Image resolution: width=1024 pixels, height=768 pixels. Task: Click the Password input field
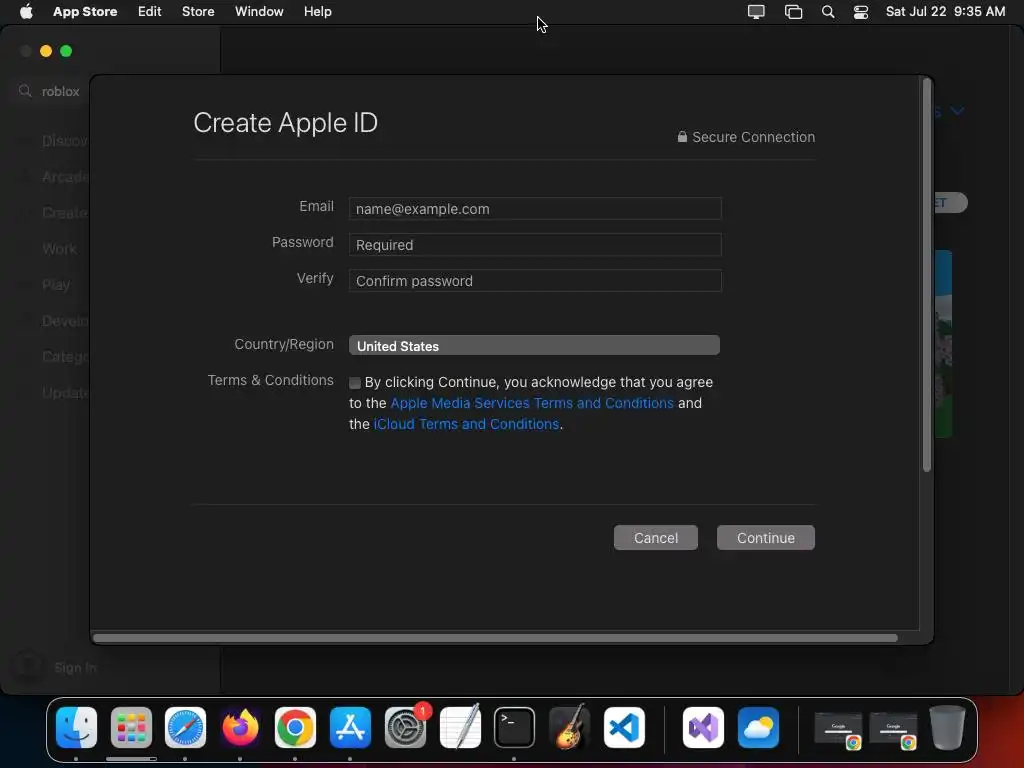pyautogui.click(x=535, y=245)
